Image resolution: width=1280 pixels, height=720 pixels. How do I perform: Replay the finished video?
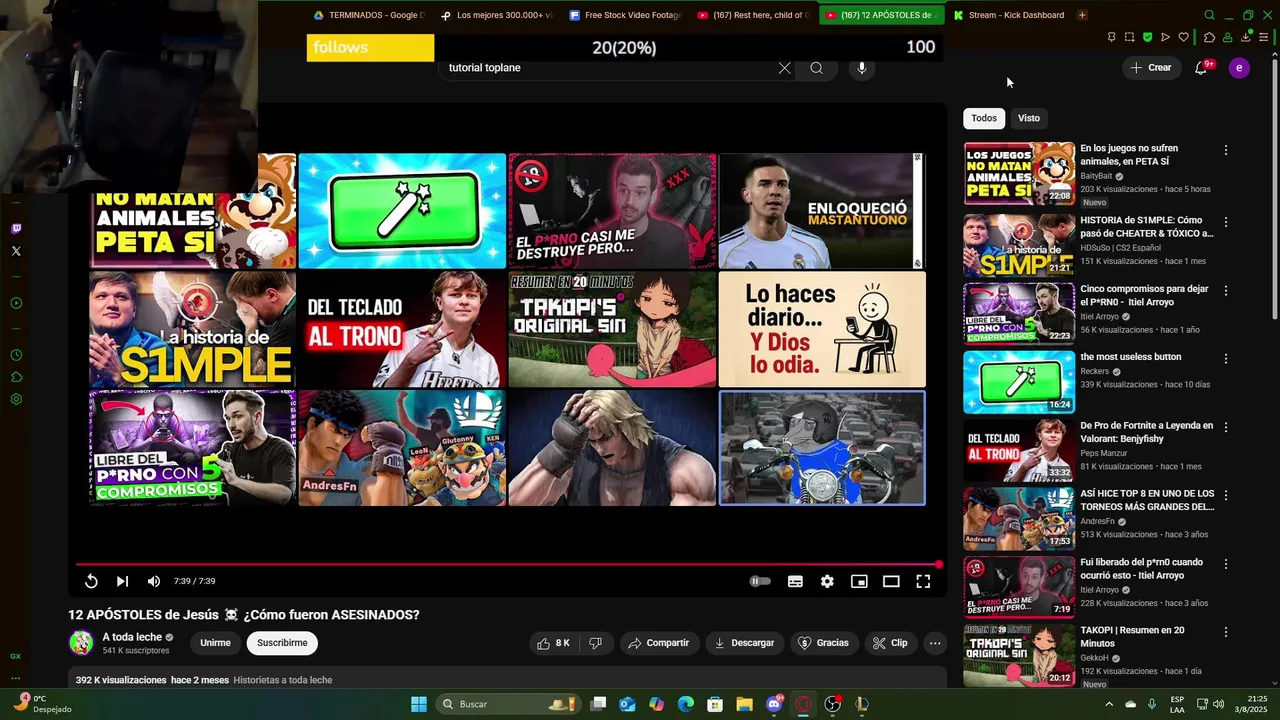point(91,581)
